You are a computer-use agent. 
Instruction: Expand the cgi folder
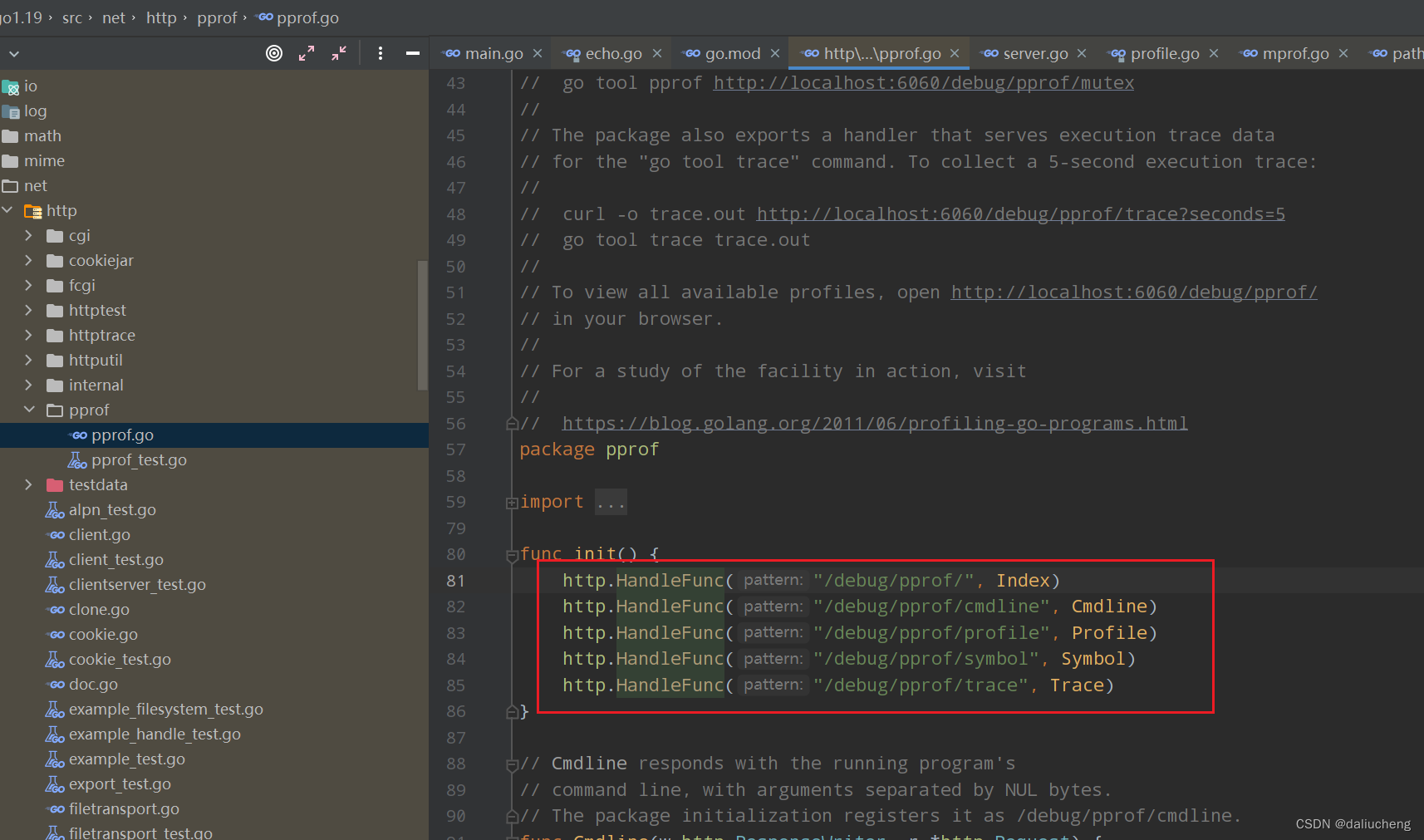[29, 235]
